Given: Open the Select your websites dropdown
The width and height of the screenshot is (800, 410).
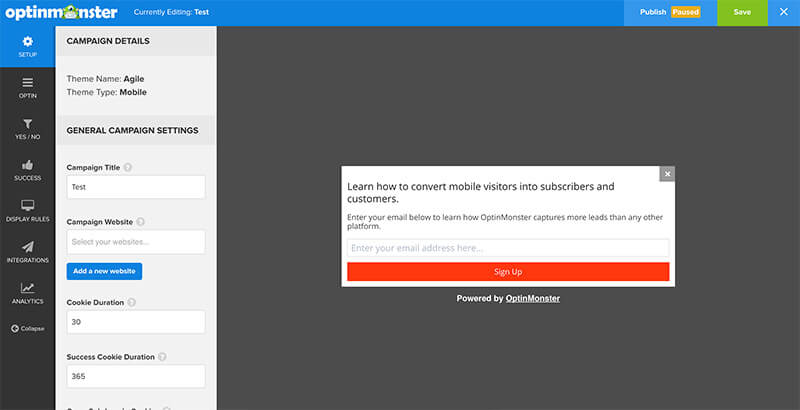Looking at the screenshot, I should [136, 242].
